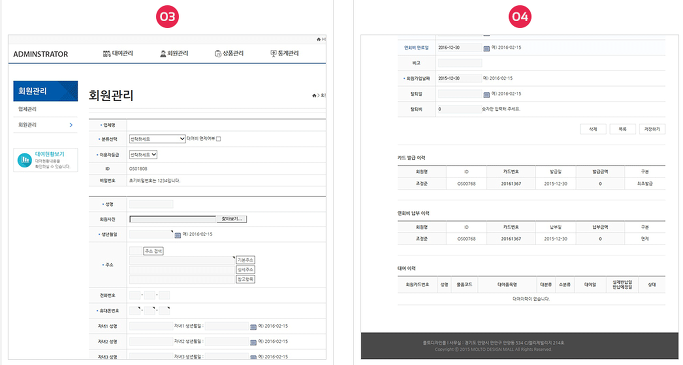The image size is (683, 365).
Task: Click the 저장하기 save button
Action: point(652,129)
